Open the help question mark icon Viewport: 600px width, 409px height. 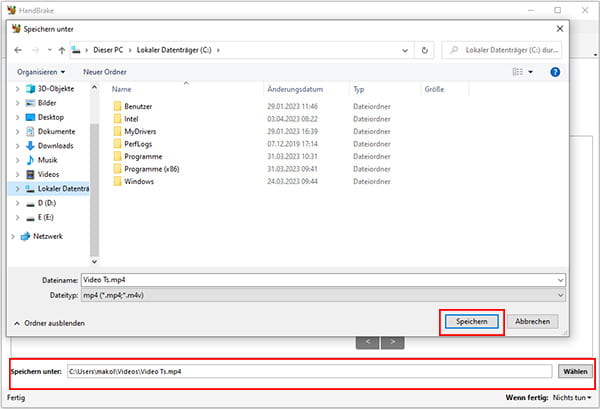click(554, 72)
